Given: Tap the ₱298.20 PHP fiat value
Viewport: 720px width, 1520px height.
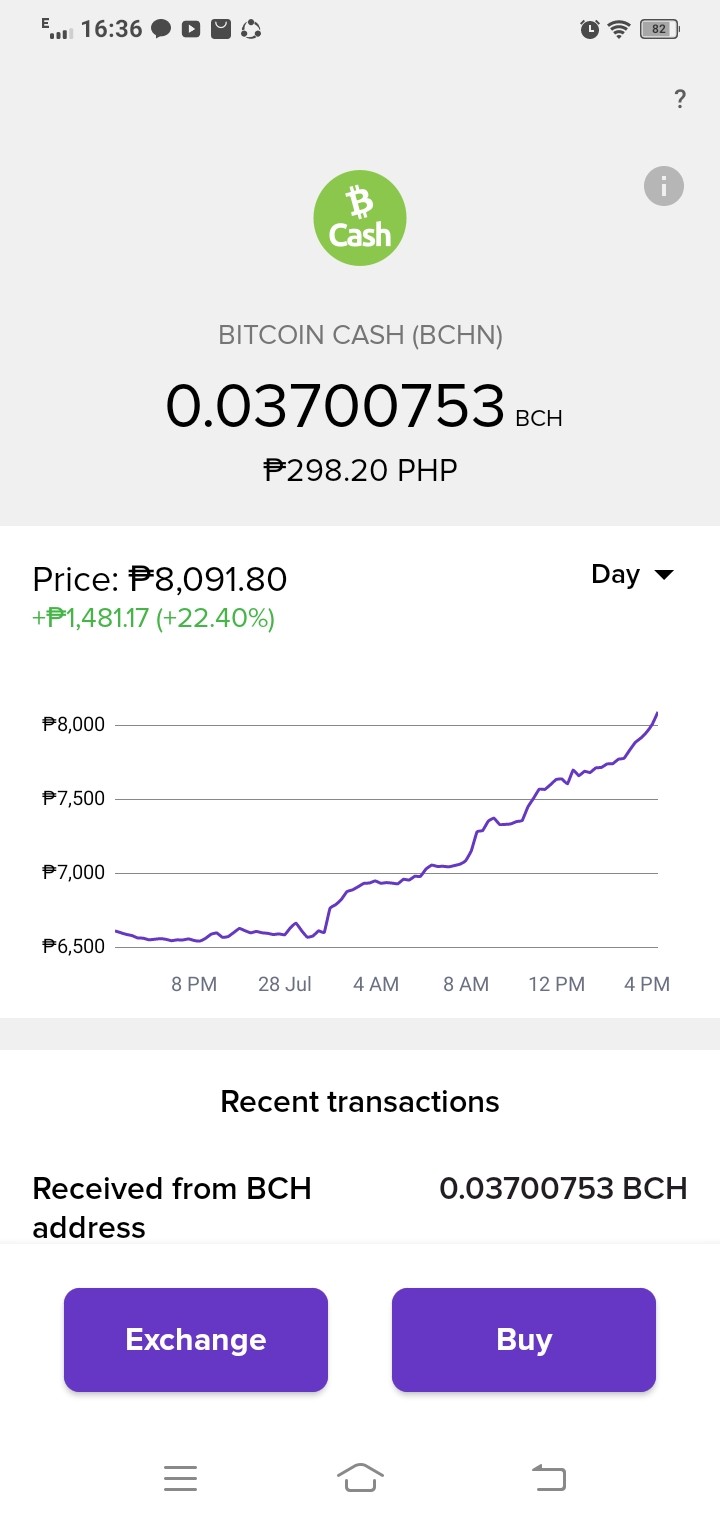Looking at the screenshot, I should (x=360, y=469).
